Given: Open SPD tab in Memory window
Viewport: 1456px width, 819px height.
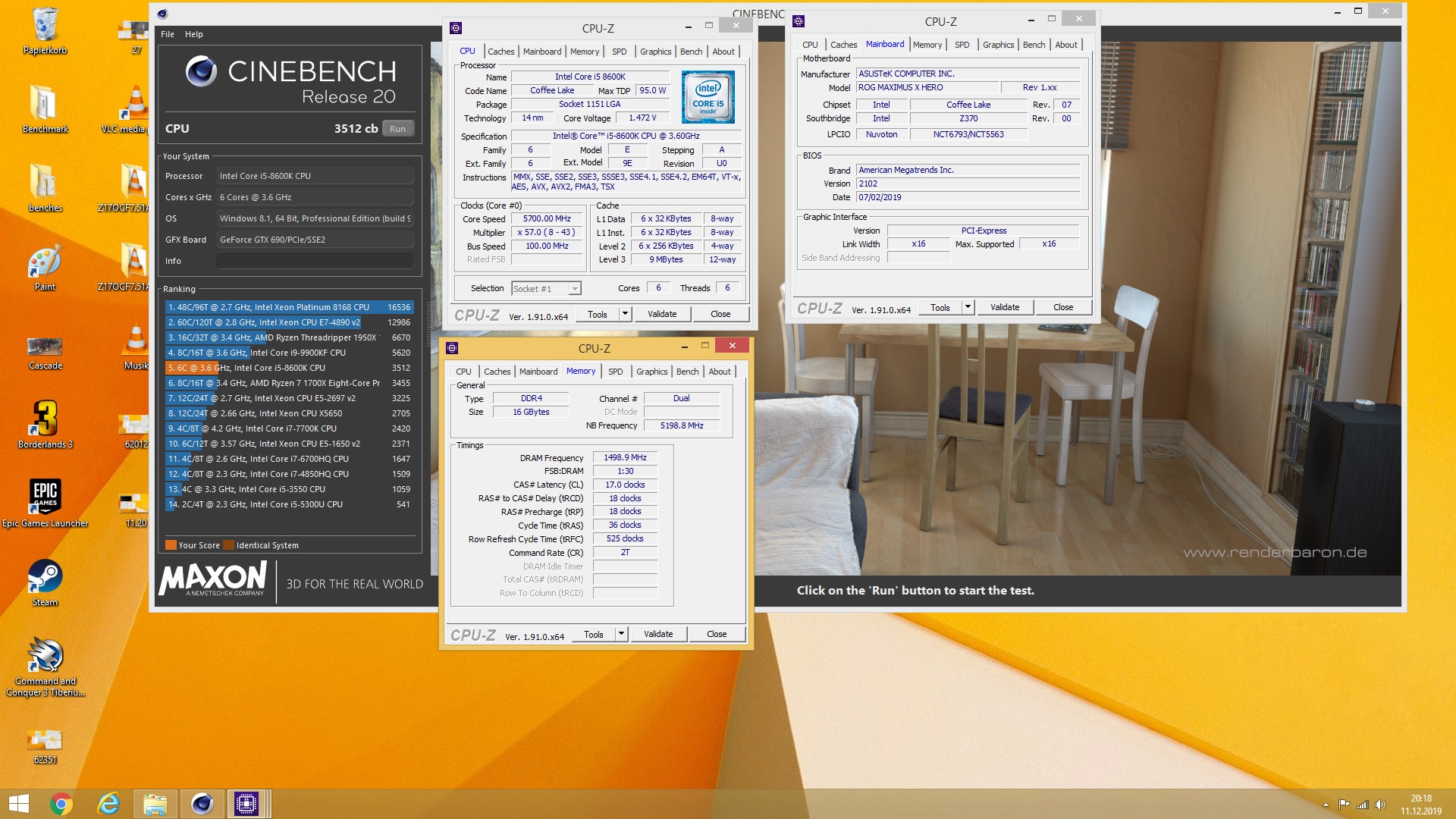Looking at the screenshot, I should [615, 372].
